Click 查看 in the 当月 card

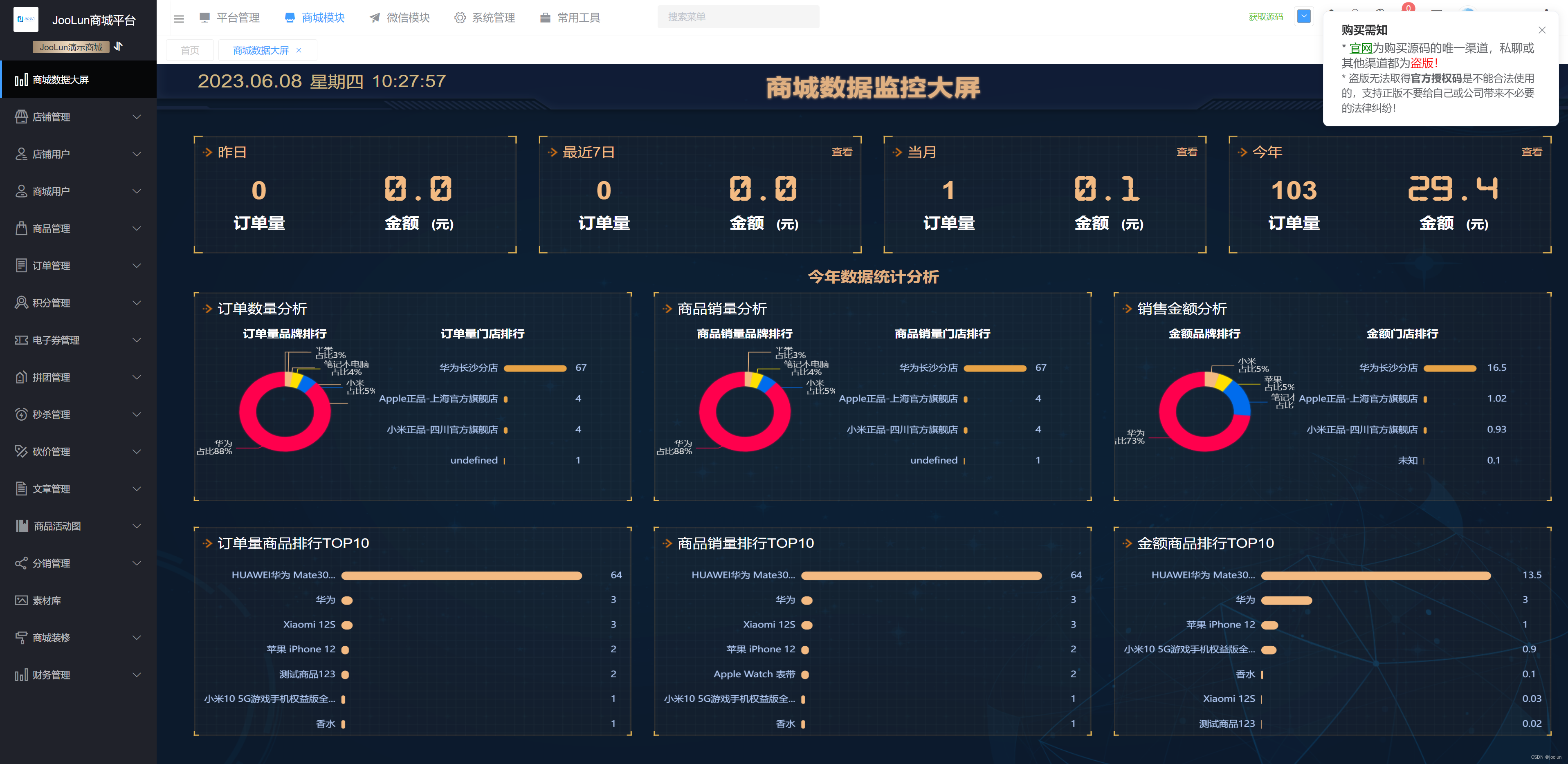(x=1186, y=152)
